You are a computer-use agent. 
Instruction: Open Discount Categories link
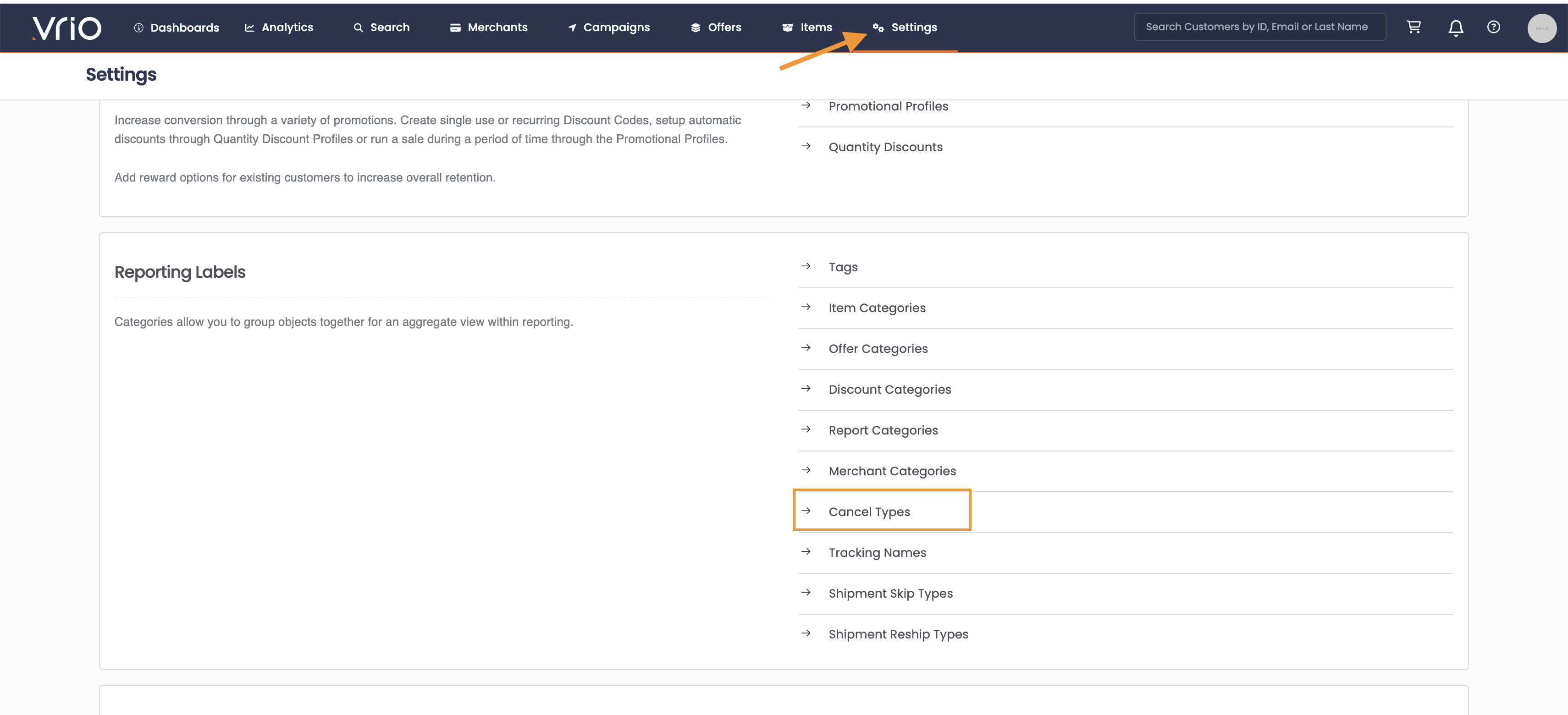click(x=889, y=390)
